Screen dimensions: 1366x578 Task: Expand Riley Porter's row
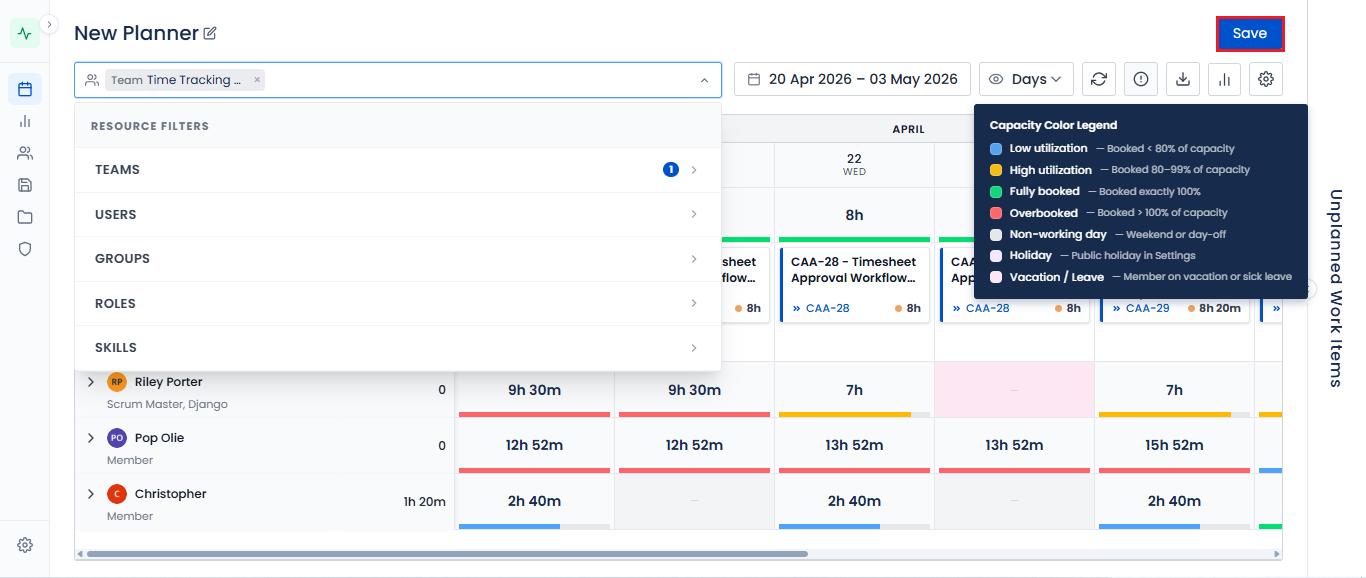tap(91, 382)
